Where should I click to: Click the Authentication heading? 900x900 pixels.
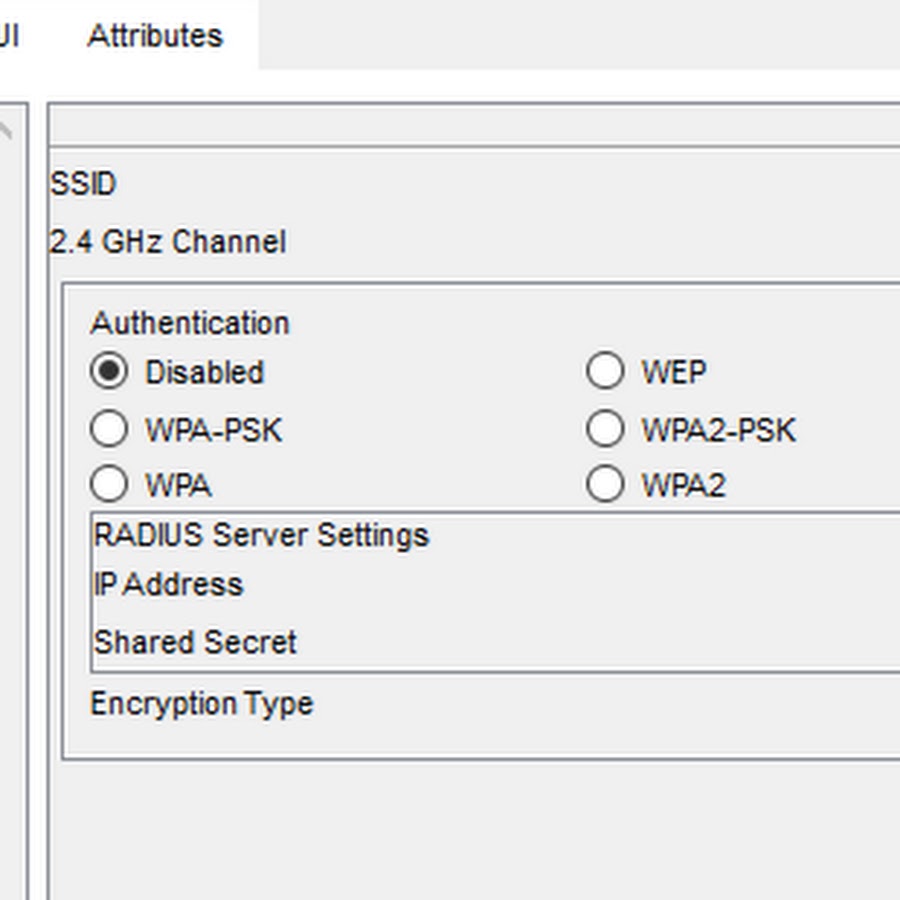[x=190, y=323]
